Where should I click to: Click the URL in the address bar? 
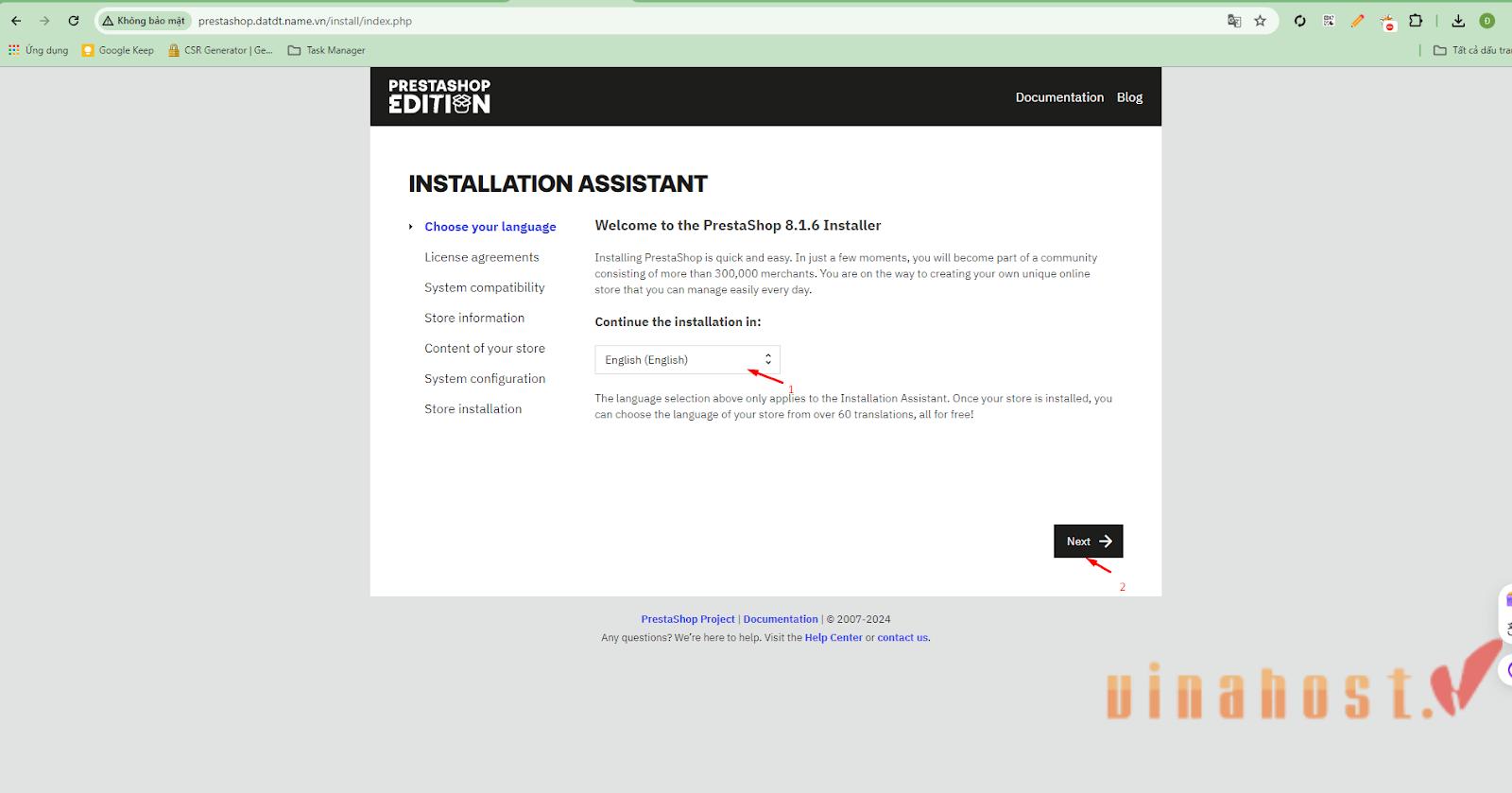coord(305,21)
